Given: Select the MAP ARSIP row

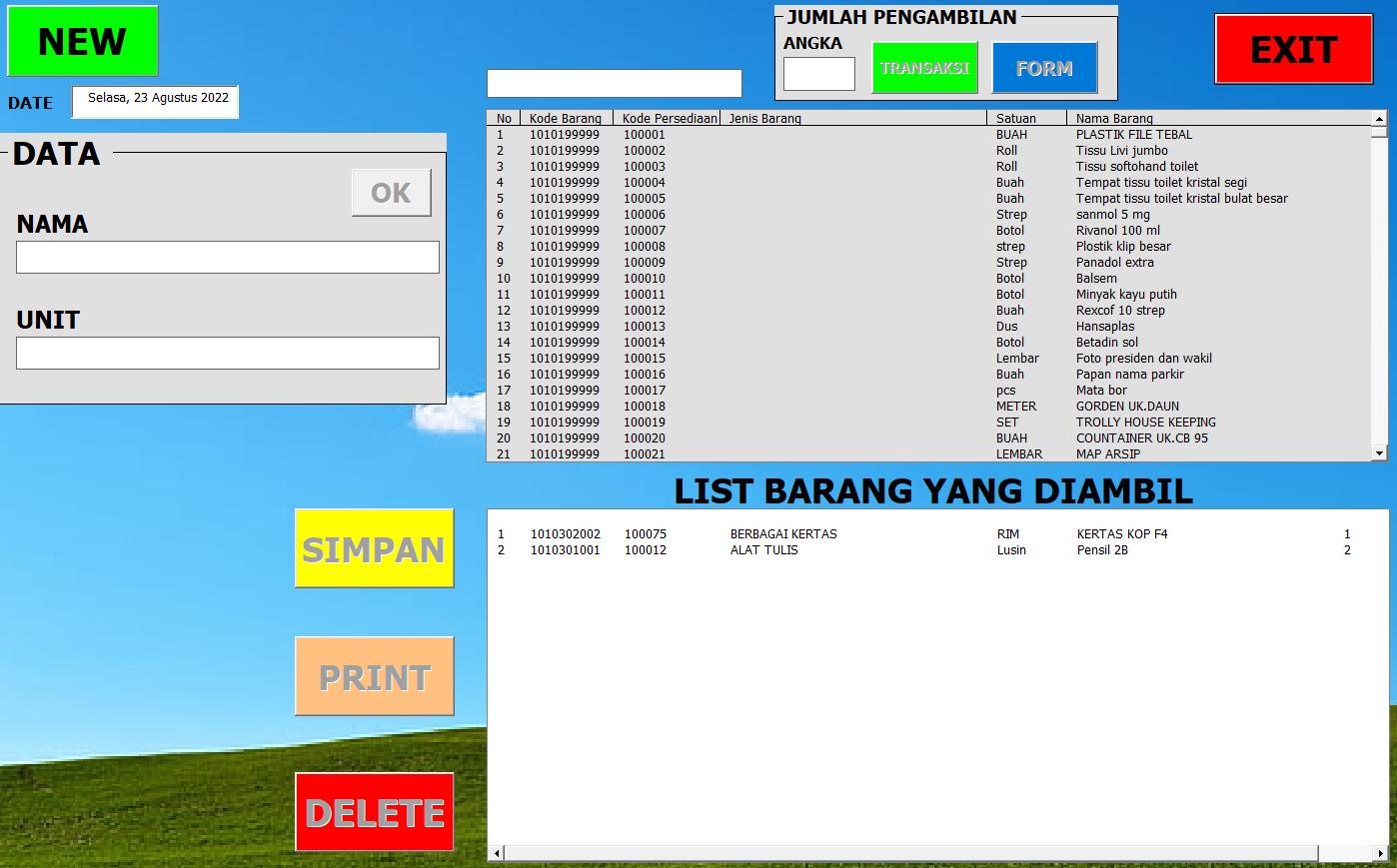Looking at the screenshot, I should [x=929, y=453].
